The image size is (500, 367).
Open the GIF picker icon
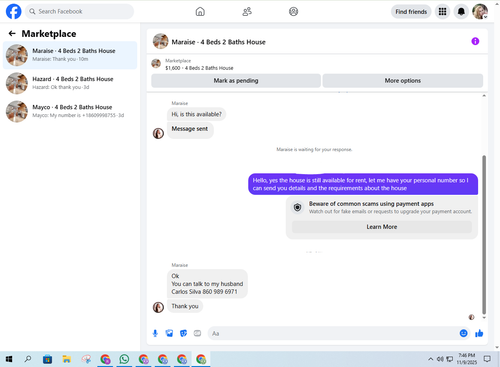pyautogui.click(x=197, y=333)
